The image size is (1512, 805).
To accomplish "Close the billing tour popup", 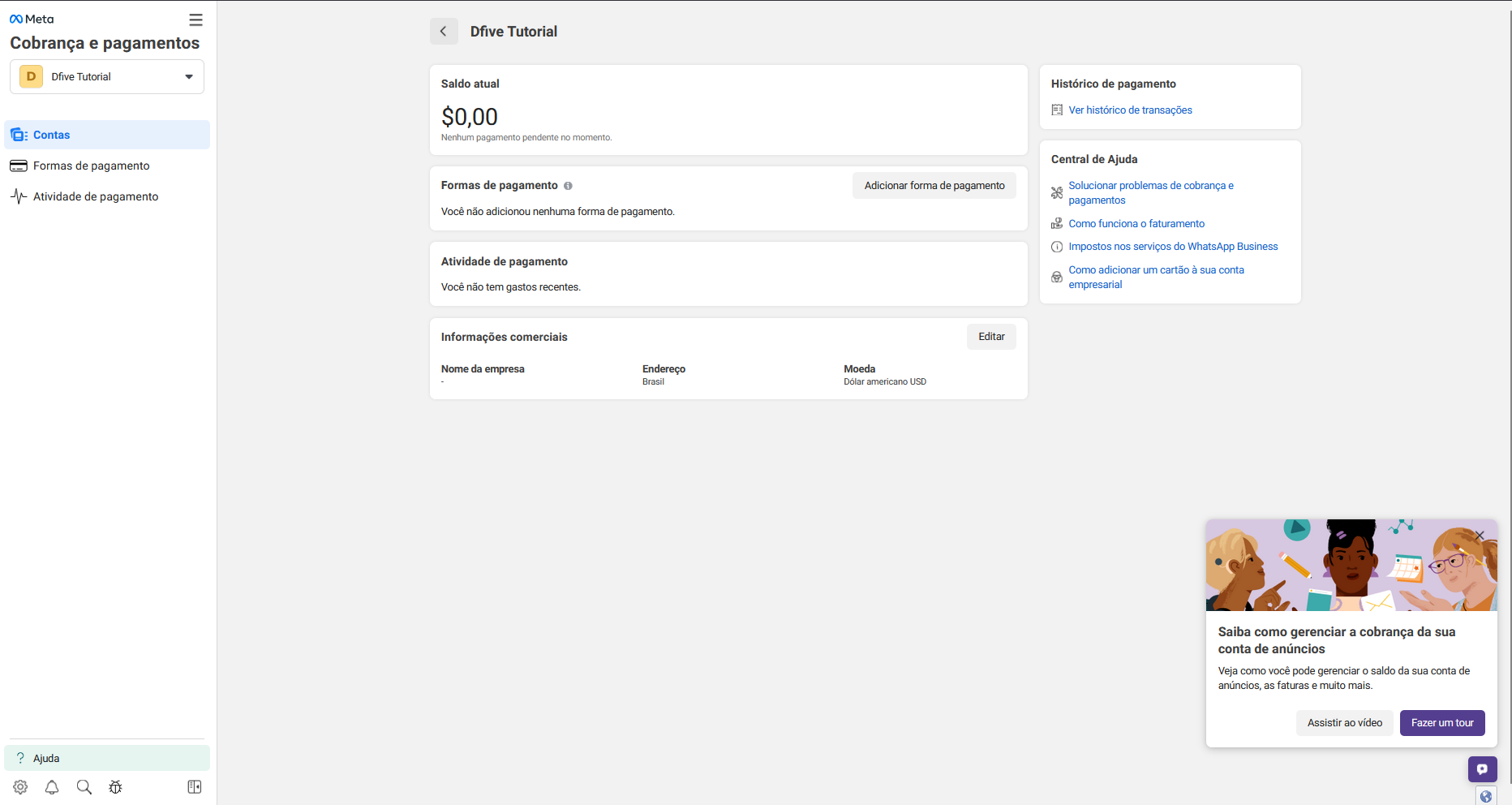I will click(1480, 536).
